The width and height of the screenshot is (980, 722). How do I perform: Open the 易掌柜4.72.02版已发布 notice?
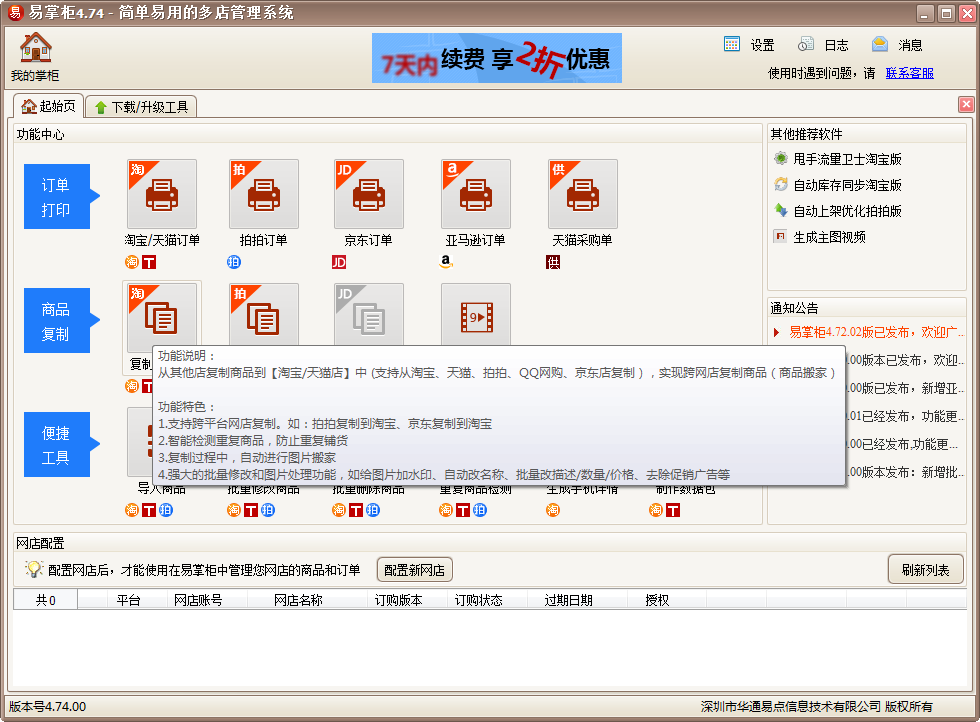[876, 332]
